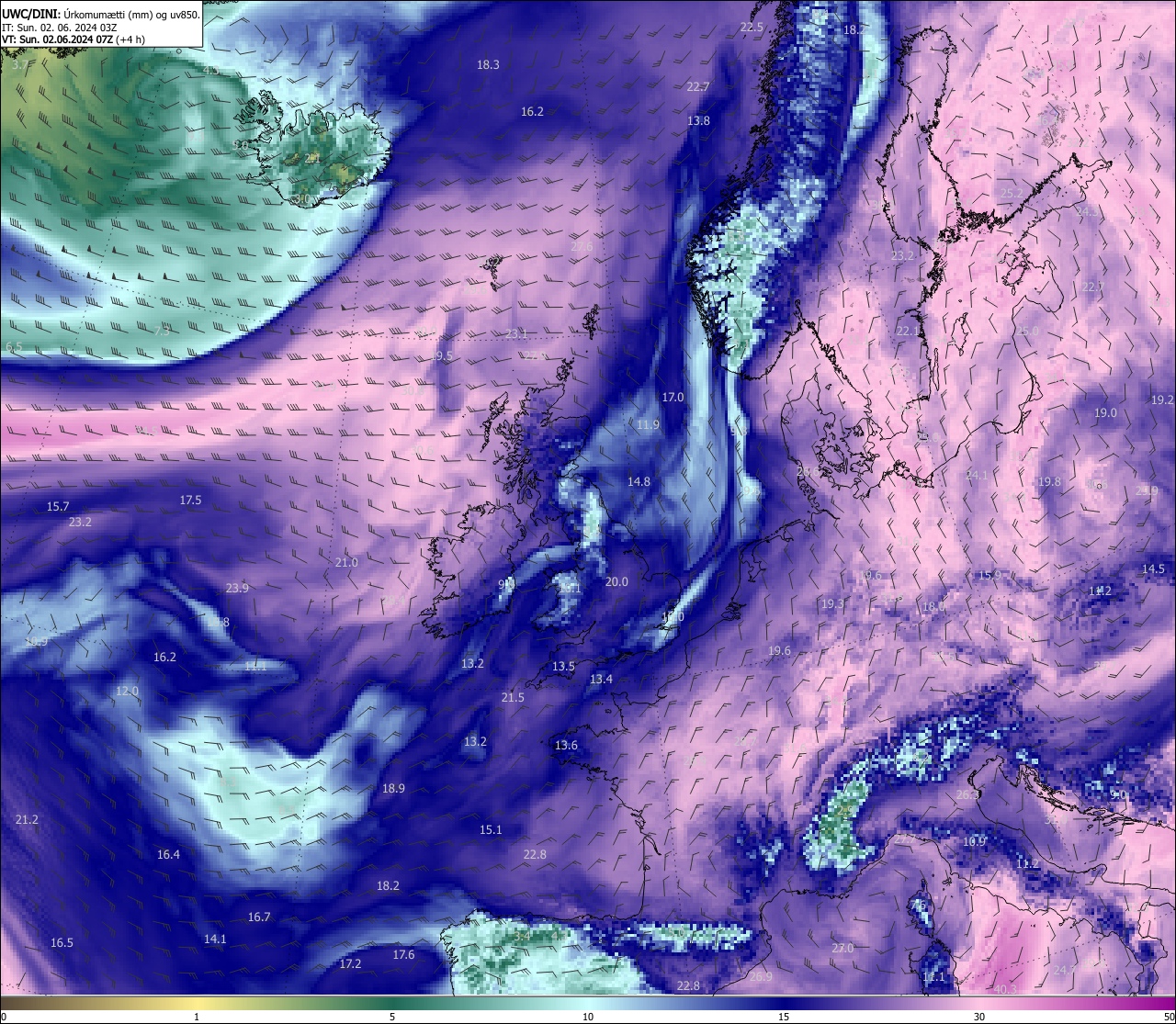The height and width of the screenshot is (1024, 1176).
Task: Click the 22.5 value label
Action: (x=752, y=28)
